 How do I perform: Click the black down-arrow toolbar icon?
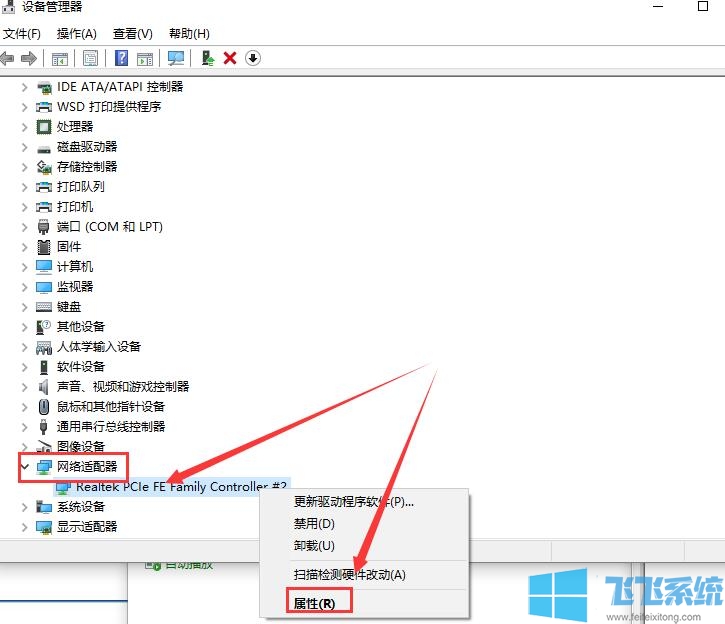coord(253,58)
